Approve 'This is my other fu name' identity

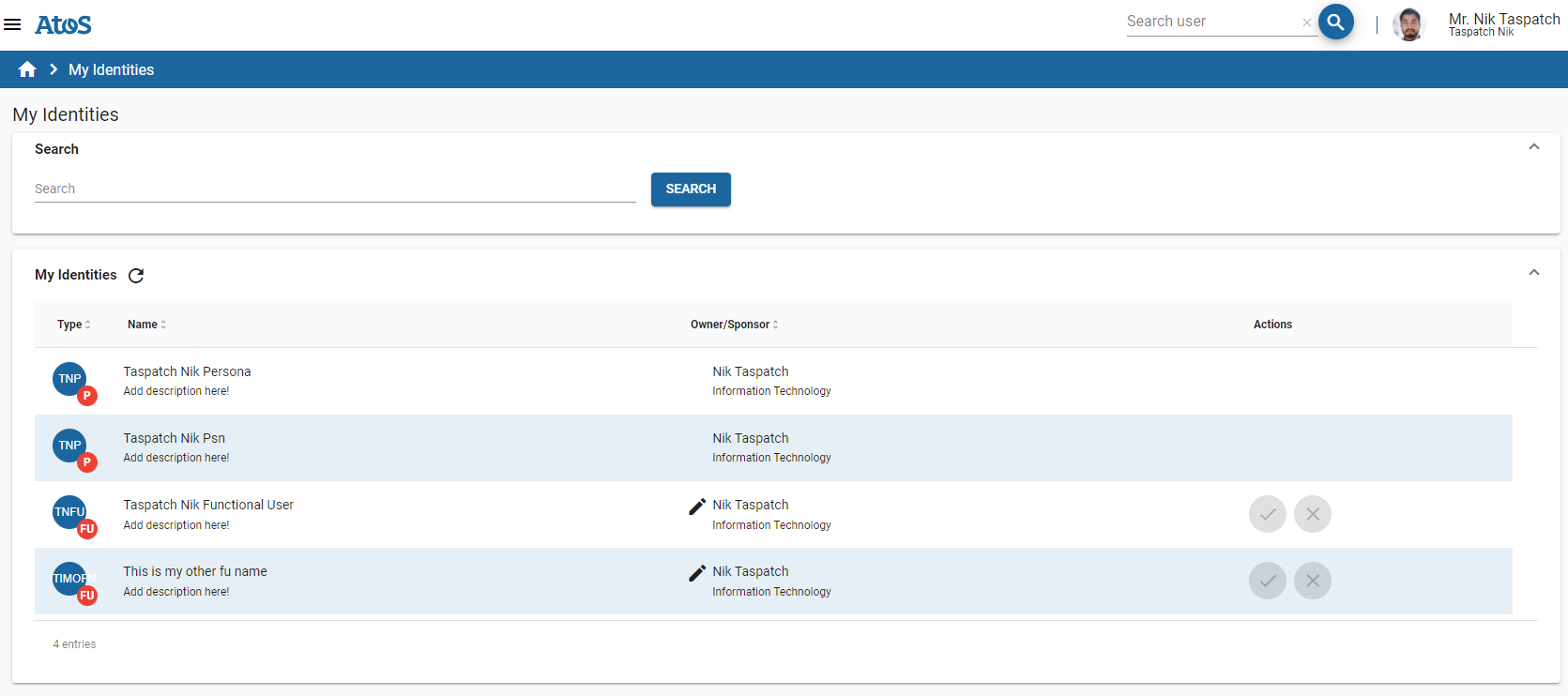[1267, 581]
